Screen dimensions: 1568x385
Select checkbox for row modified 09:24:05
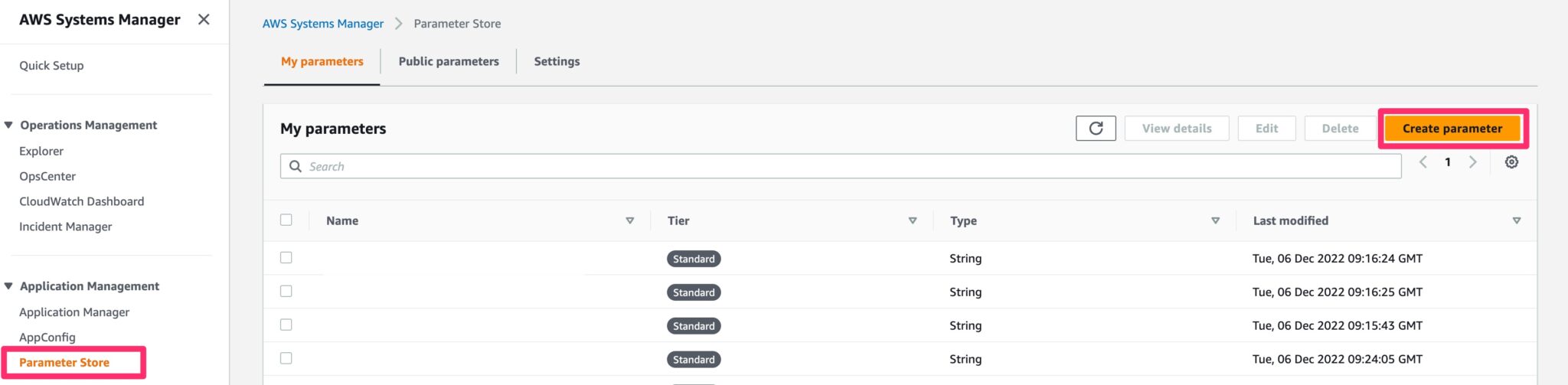pos(286,358)
